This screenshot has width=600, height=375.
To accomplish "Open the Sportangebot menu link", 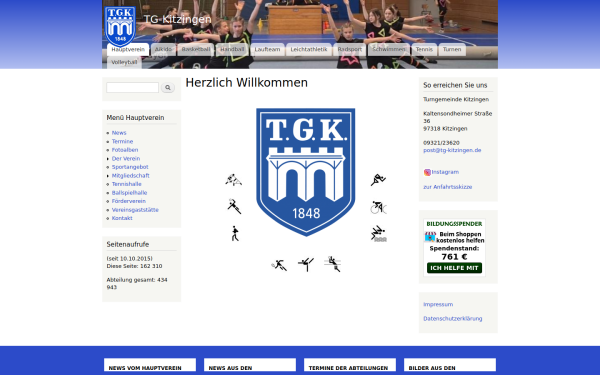I will [130, 167].
